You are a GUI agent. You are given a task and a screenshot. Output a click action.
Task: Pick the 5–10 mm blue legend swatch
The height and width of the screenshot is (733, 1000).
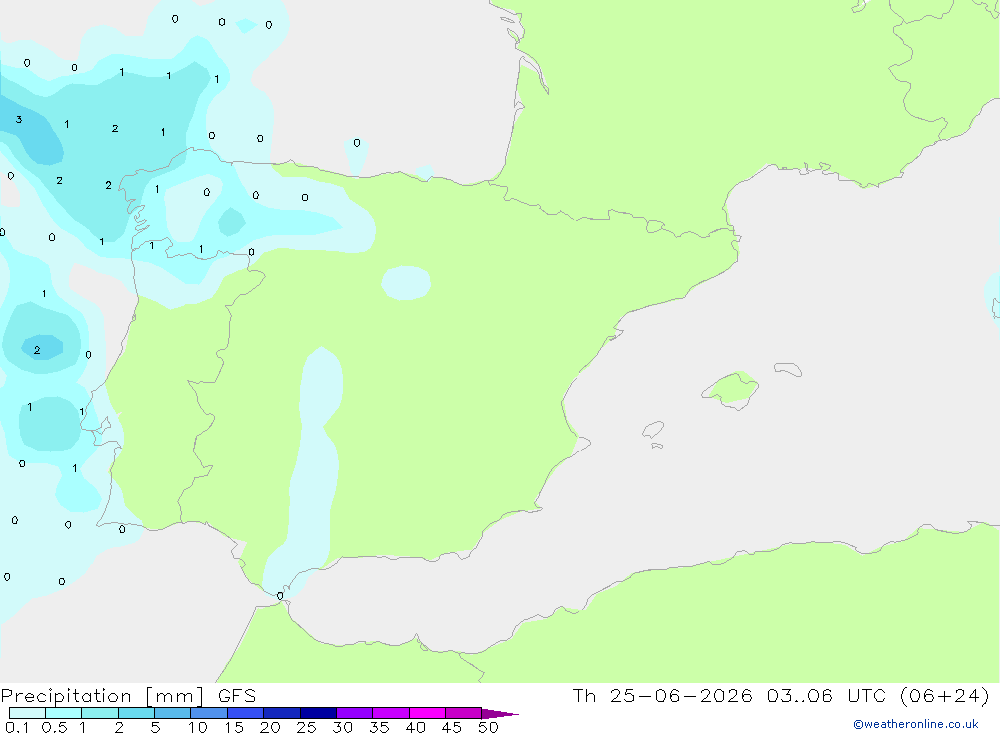173,713
